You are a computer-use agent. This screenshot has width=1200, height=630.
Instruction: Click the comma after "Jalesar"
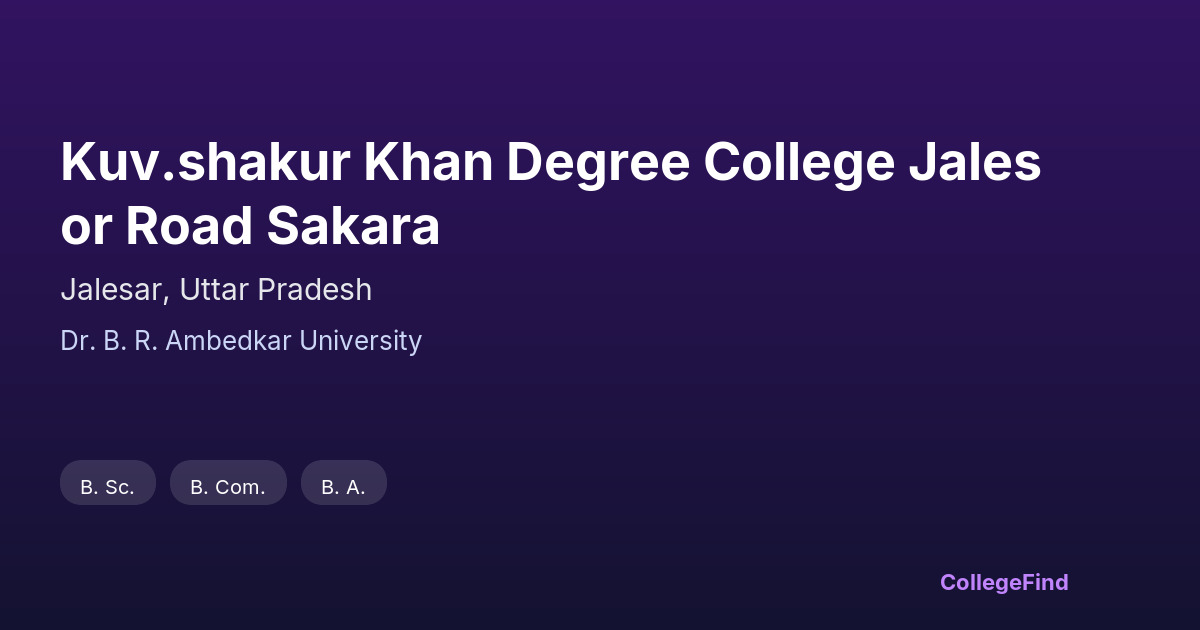(168, 298)
